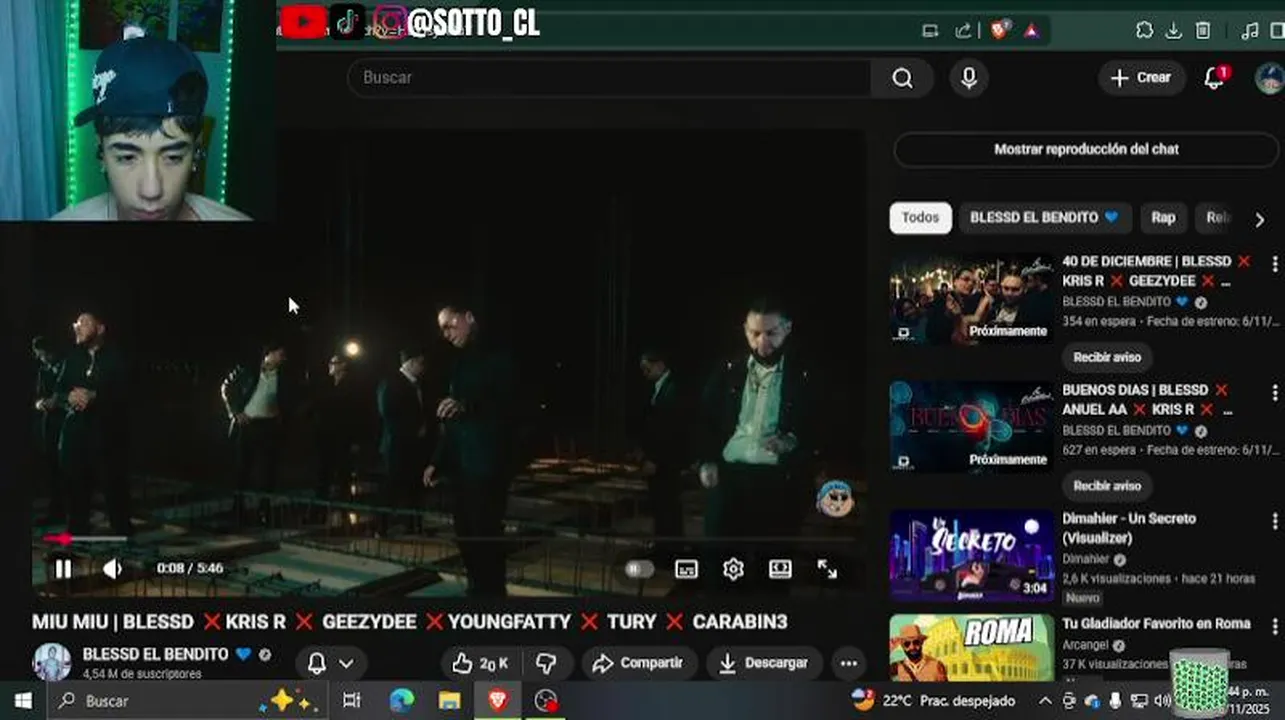Open options for Un Secreto video
The width and height of the screenshot is (1285, 720).
point(1274,521)
